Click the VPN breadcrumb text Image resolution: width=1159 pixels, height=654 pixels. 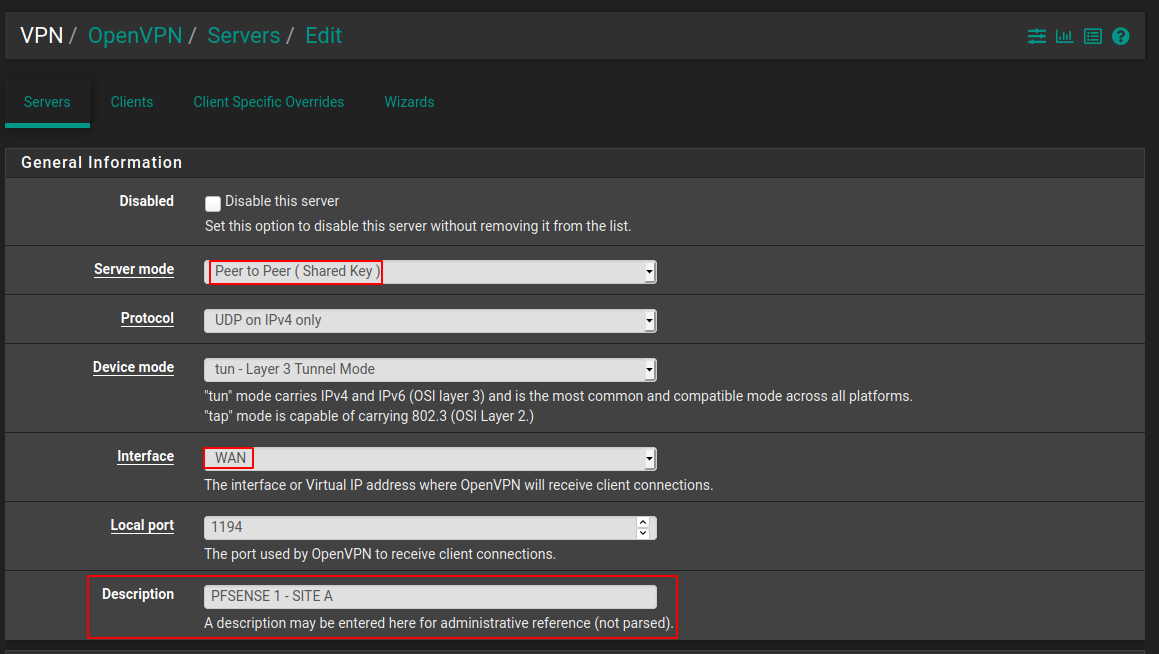[x=41, y=35]
